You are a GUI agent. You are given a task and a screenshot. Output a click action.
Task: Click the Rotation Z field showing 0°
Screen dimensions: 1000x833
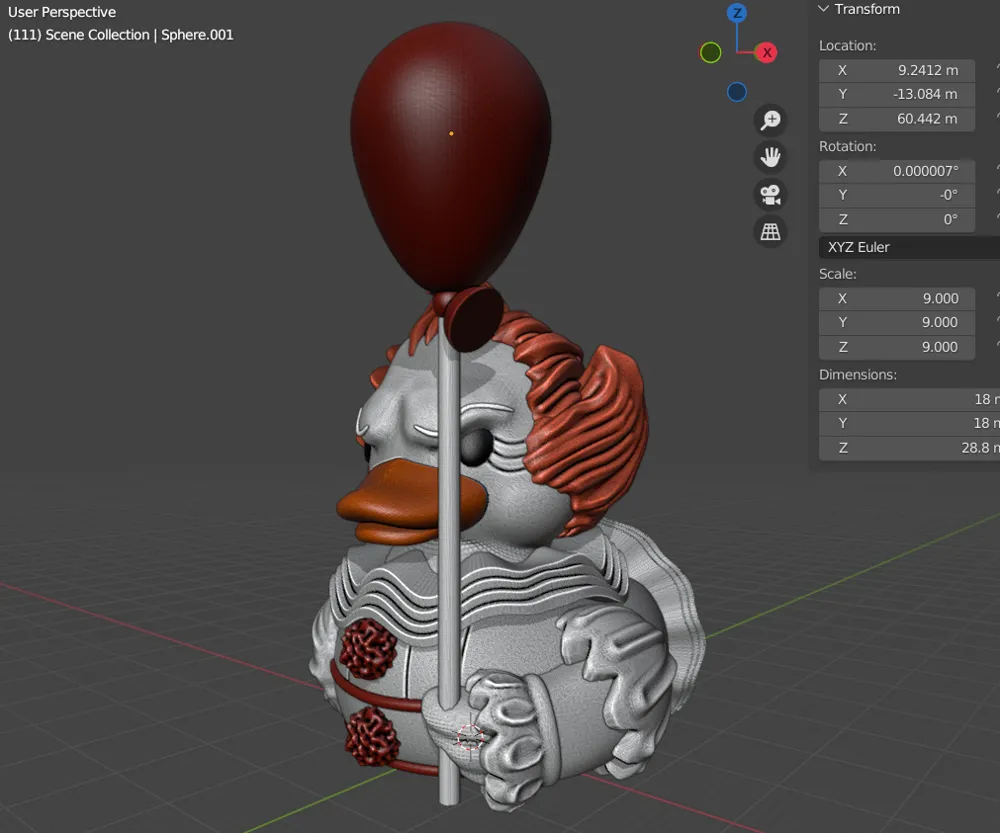click(x=897, y=219)
